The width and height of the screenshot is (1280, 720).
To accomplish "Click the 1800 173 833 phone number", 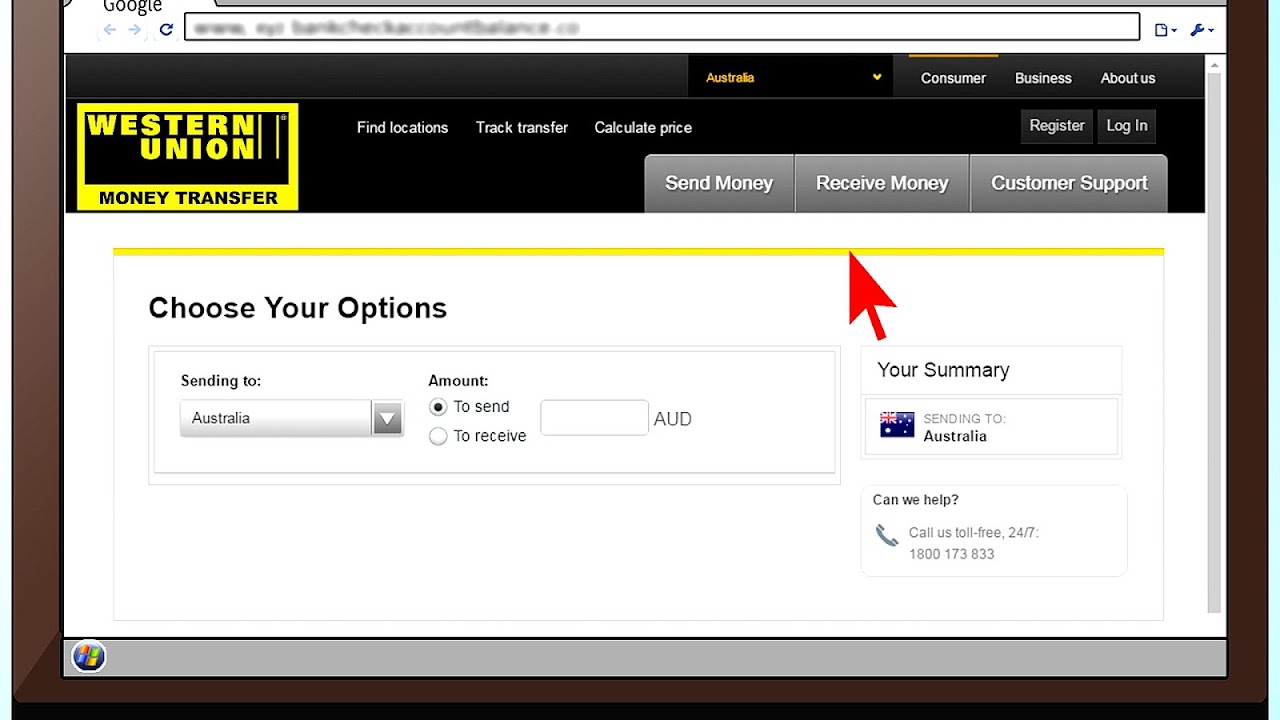I will 951,554.
